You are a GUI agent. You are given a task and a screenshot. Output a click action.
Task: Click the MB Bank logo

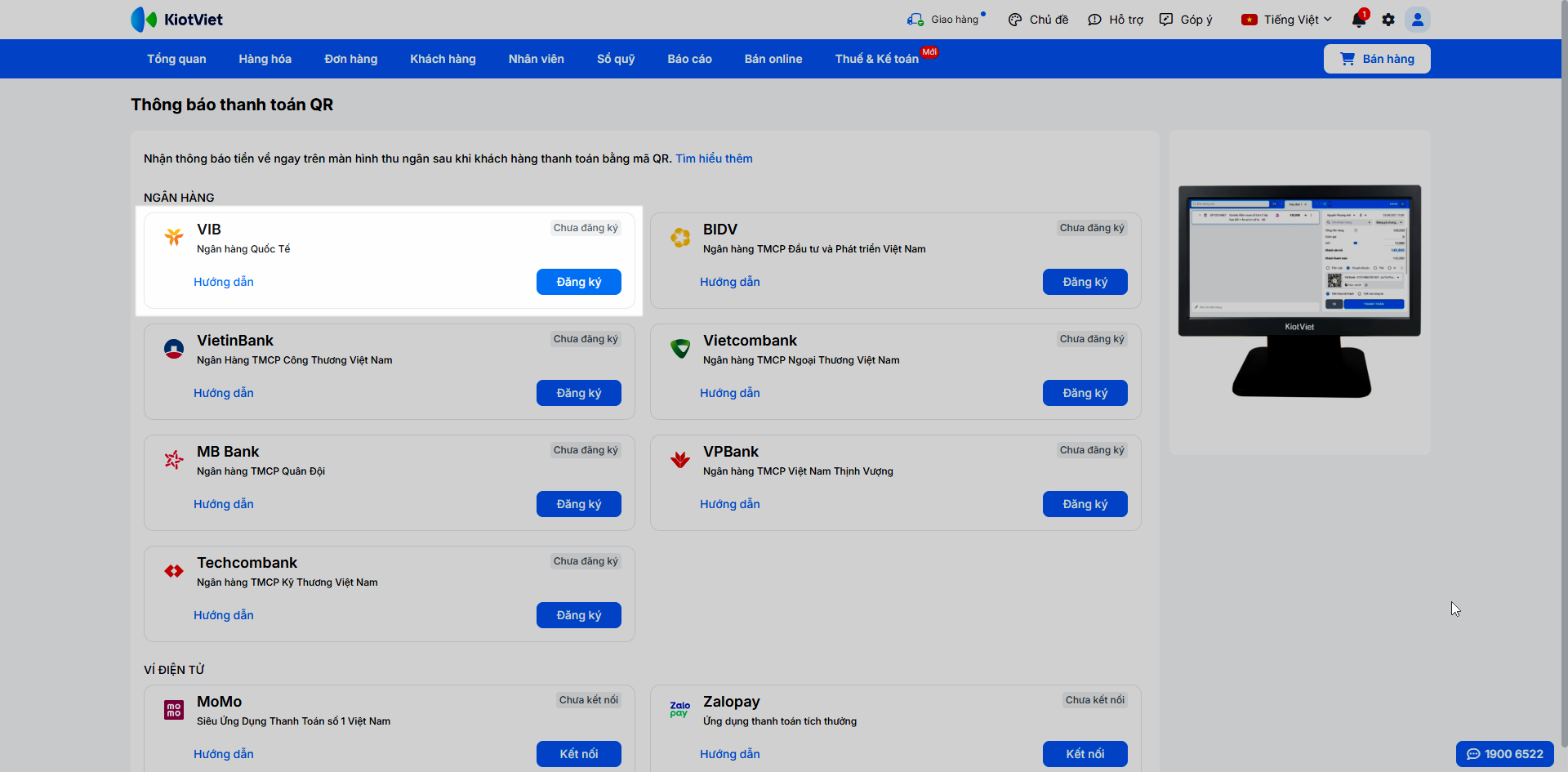174,459
